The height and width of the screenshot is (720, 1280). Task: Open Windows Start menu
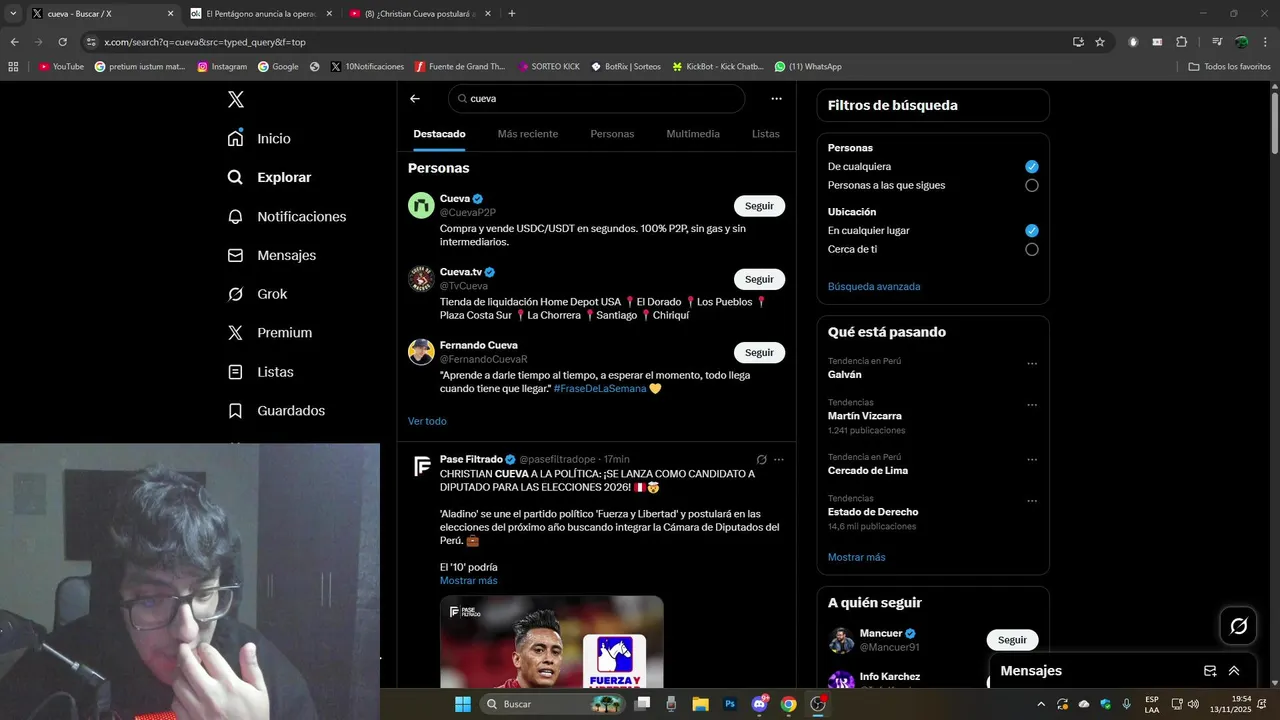463,704
